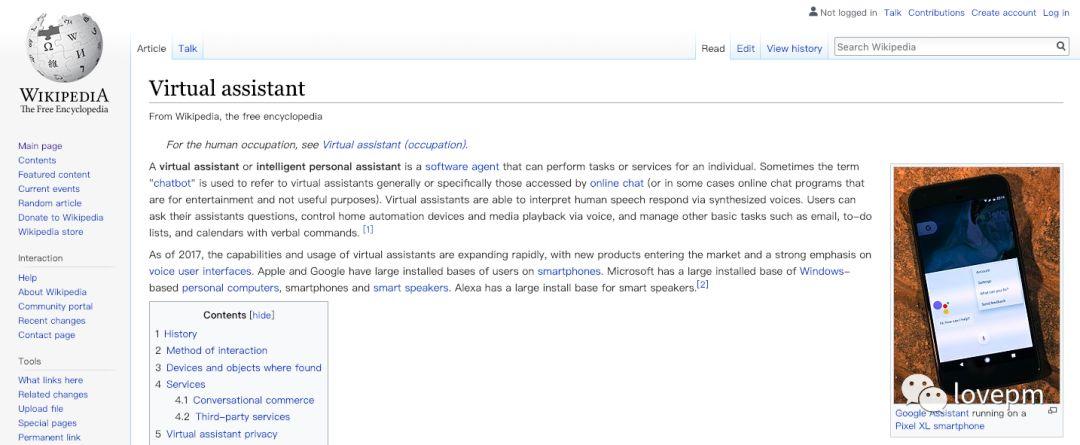Jump to Services section
Viewport: 1080px width, 445px height.
click(x=185, y=384)
